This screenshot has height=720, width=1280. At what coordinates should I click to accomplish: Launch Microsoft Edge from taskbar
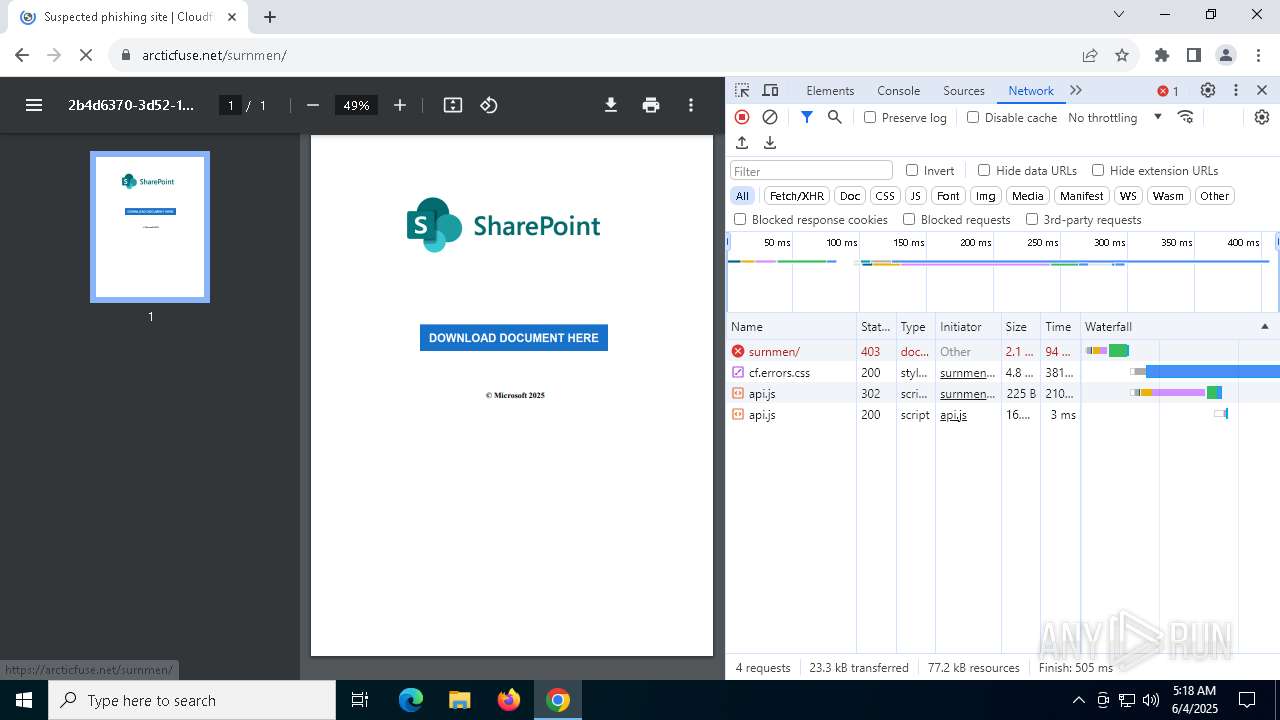tap(411, 700)
